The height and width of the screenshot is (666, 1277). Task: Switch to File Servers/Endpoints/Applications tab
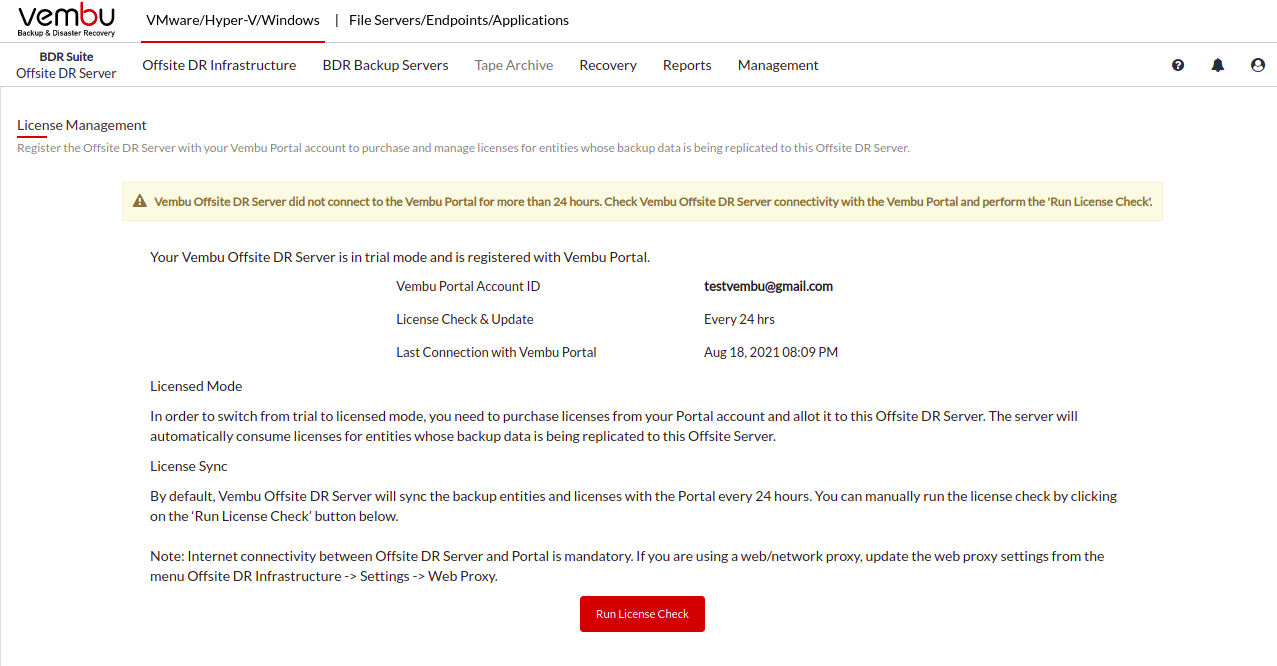459,20
